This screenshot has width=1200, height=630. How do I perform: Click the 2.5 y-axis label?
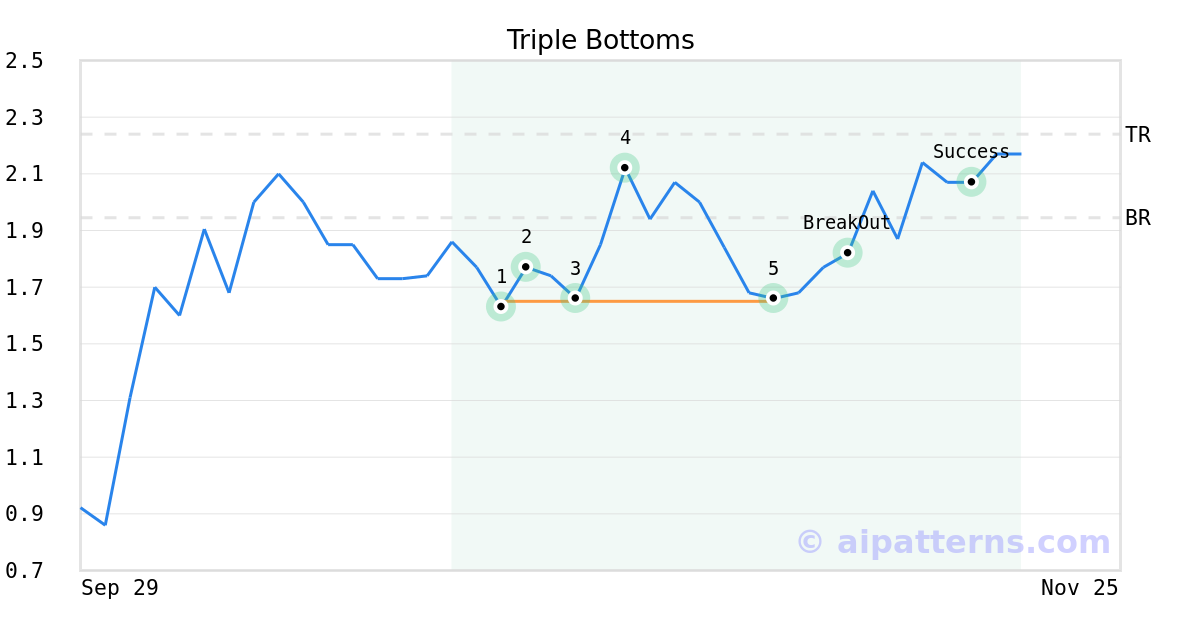pos(24,61)
